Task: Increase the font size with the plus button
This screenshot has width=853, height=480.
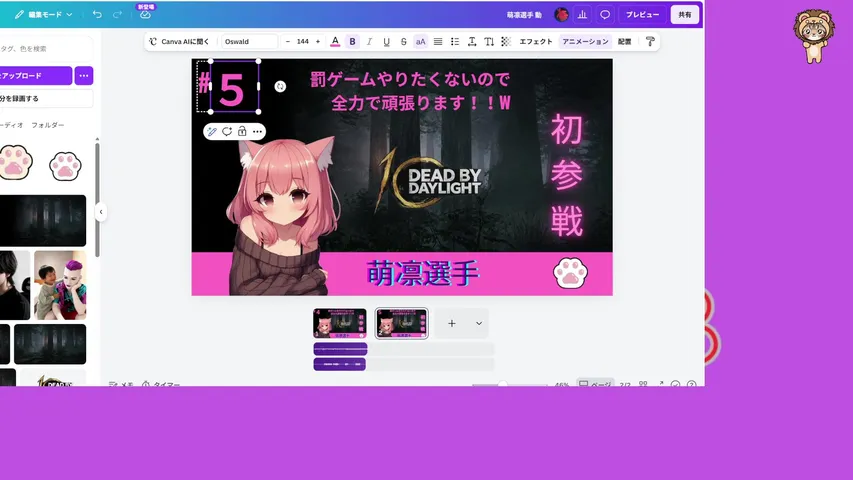Action: [318, 41]
